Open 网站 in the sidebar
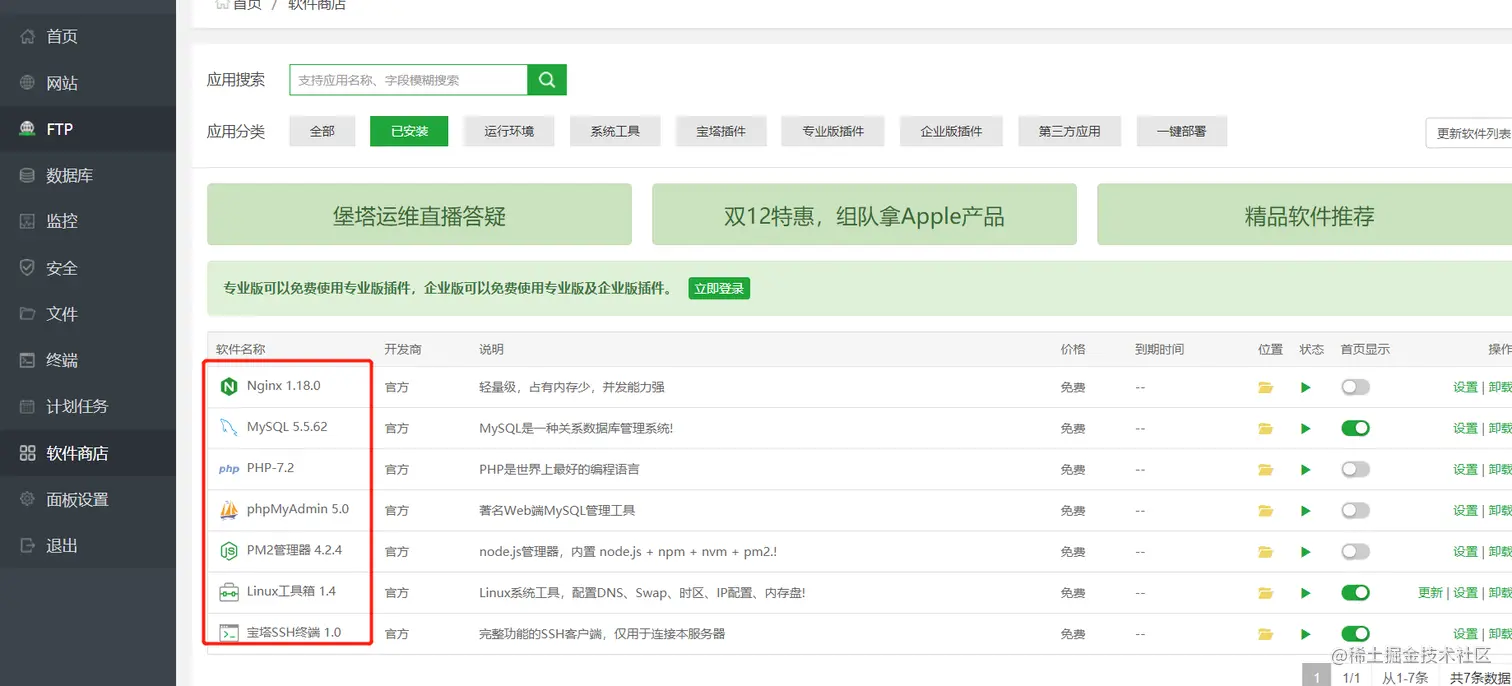 click(x=88, y=83)
